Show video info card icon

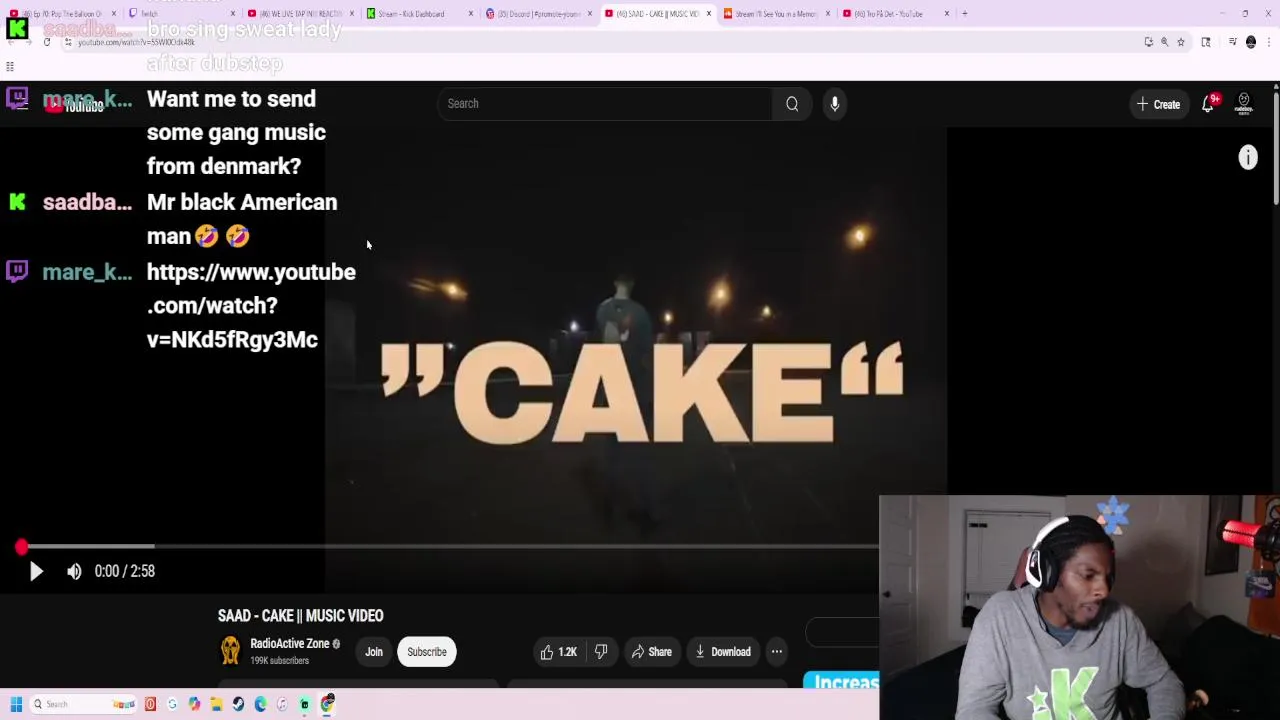[x=1248, y=157]
